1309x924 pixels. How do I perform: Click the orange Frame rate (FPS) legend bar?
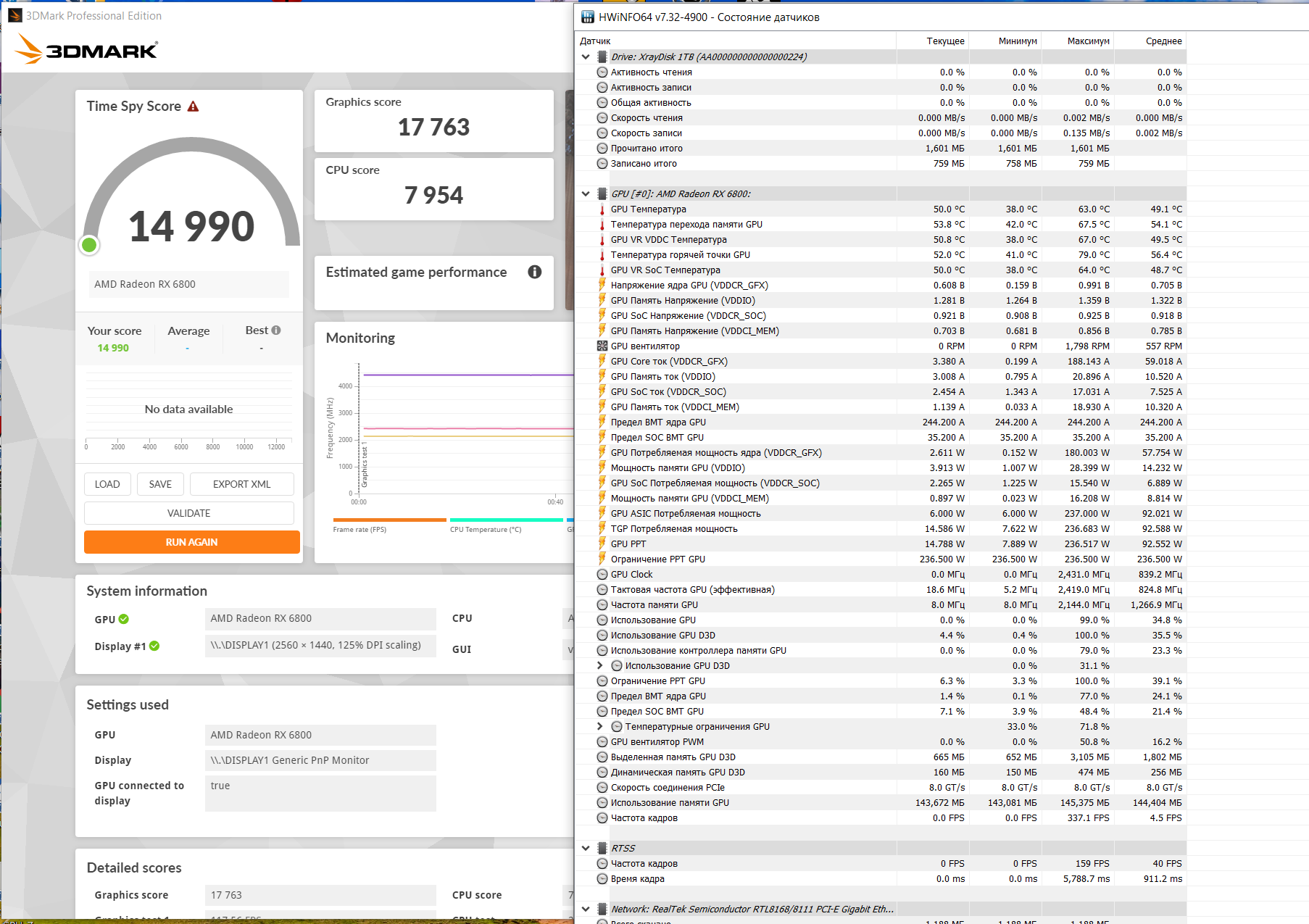tap(390, 520)
